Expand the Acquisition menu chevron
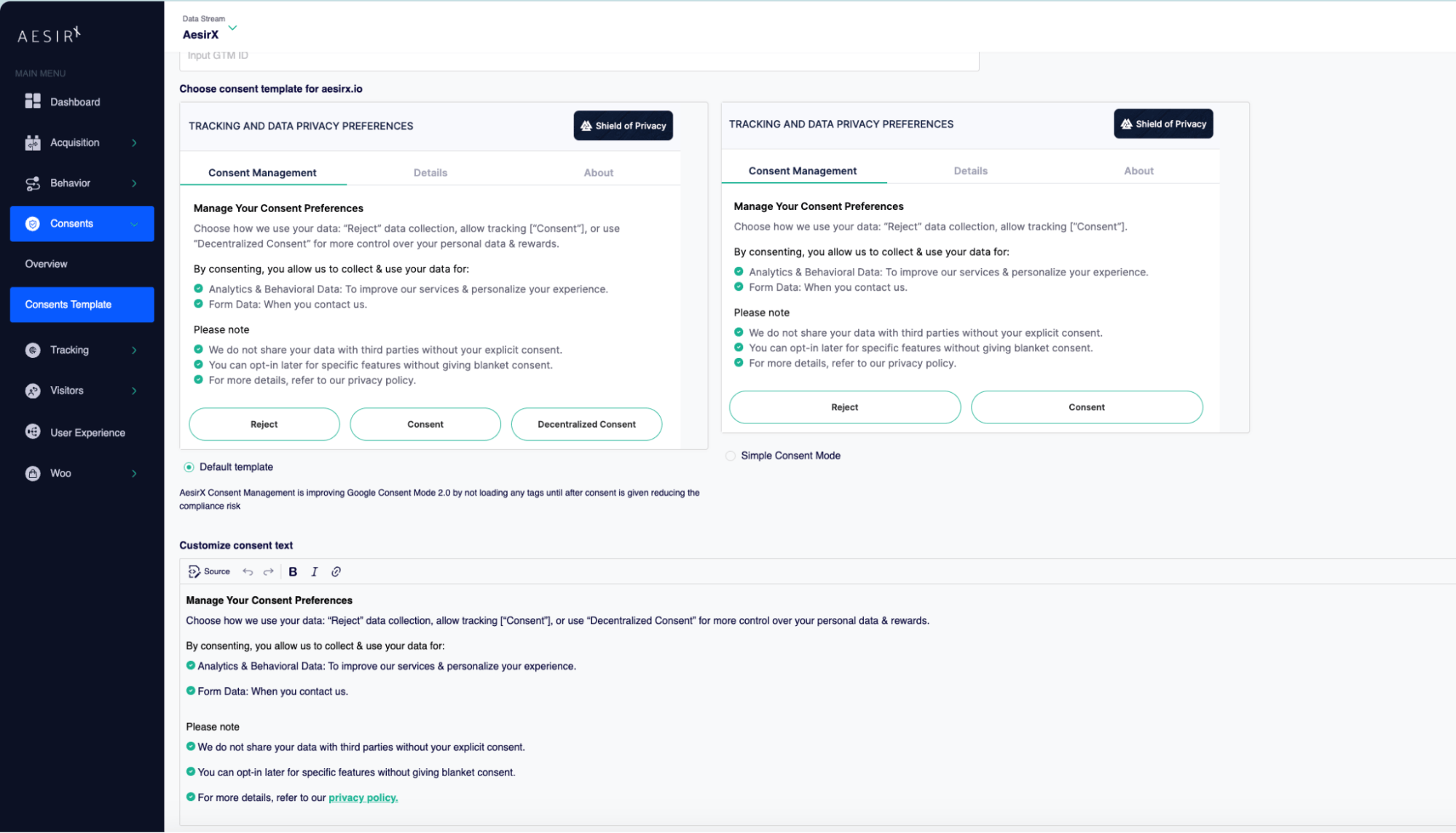The height and width of the screenshot is (833, 1456). pyautogui.click(x=134, y=143)
